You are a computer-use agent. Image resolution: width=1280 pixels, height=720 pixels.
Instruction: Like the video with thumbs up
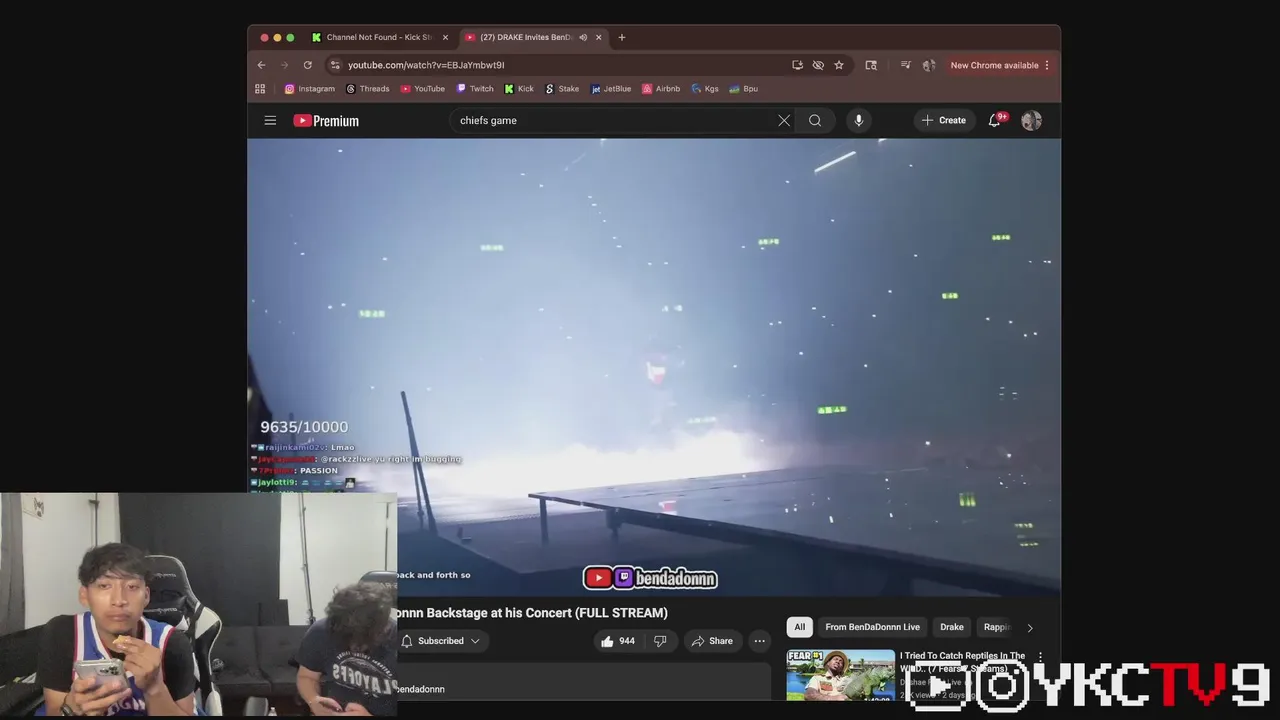[620, 641]
